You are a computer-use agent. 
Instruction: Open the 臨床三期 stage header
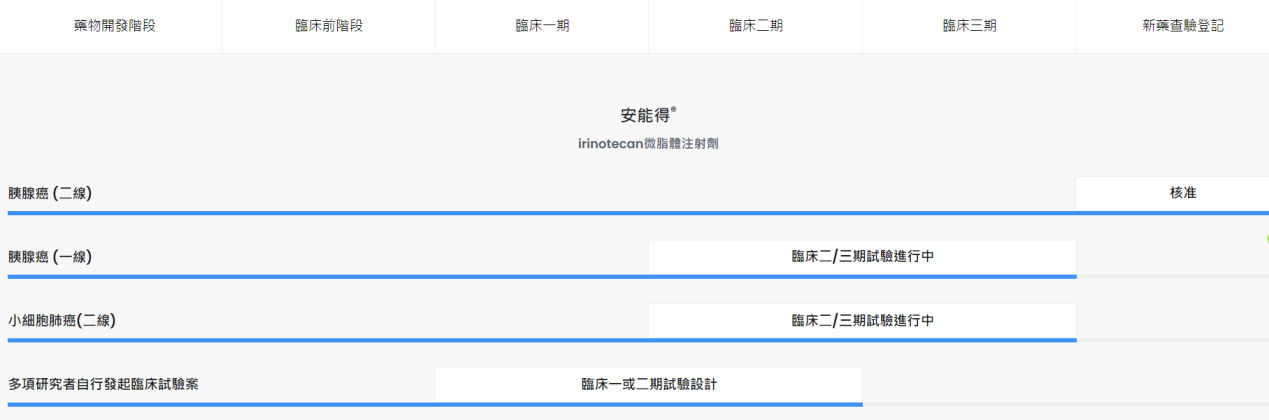click(969, 26)
